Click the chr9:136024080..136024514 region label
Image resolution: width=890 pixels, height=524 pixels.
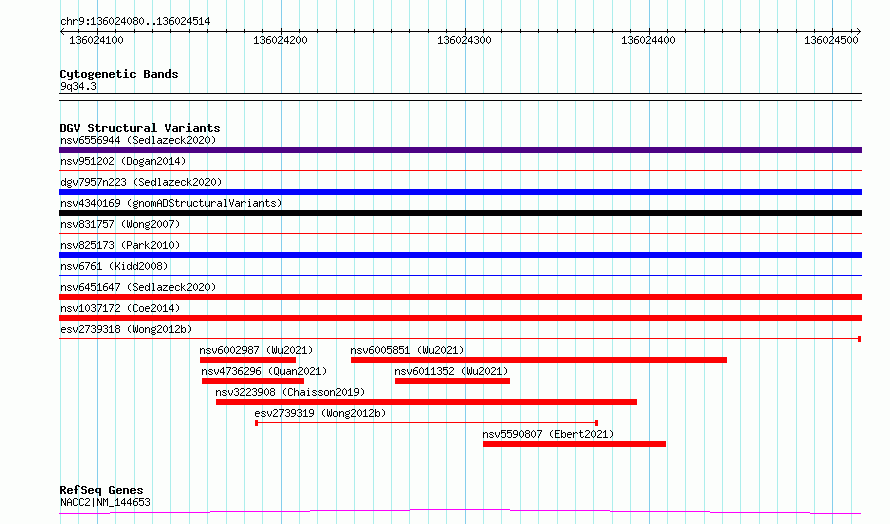pyautogui.click(x=135, y=21)
